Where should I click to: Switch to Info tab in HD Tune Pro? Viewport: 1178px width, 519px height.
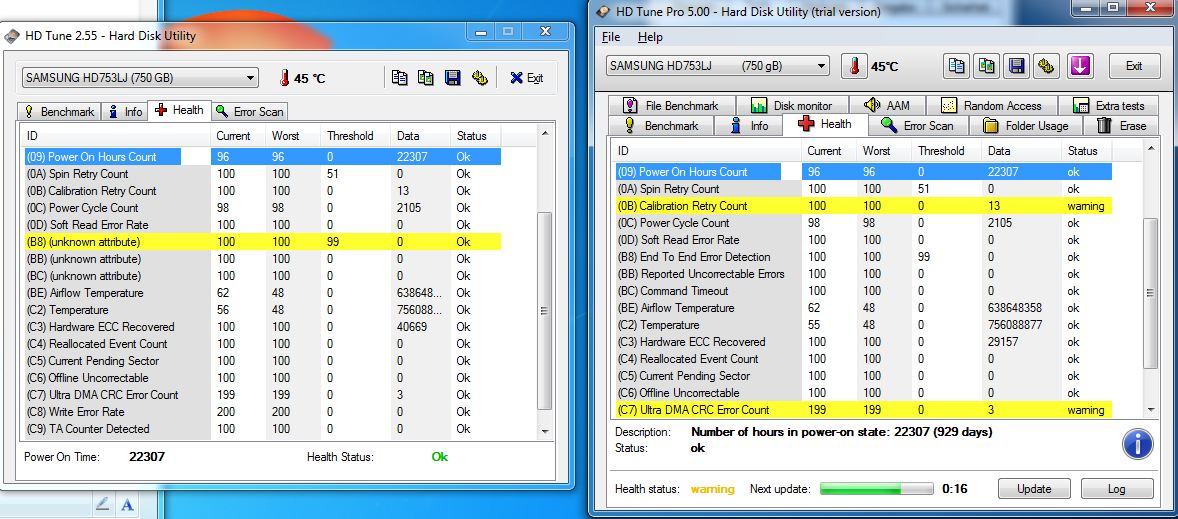(x=750, y=125)
